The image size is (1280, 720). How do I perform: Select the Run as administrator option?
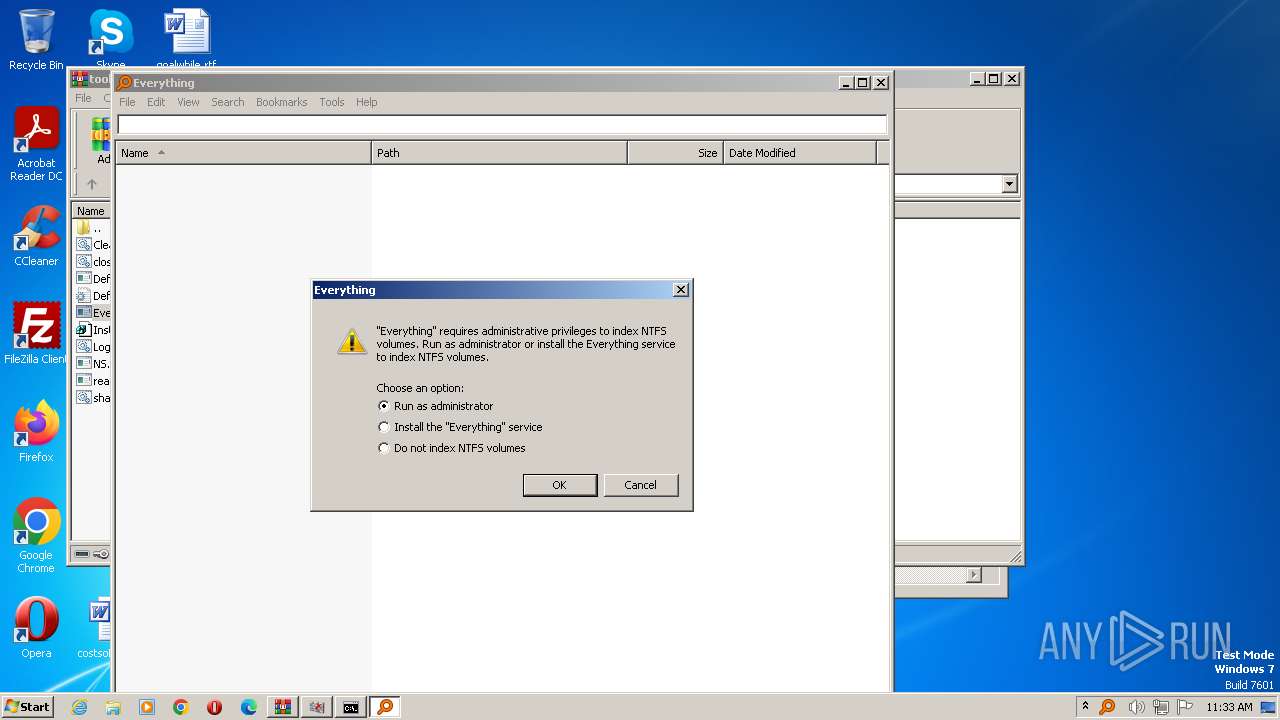click(435, 406)
